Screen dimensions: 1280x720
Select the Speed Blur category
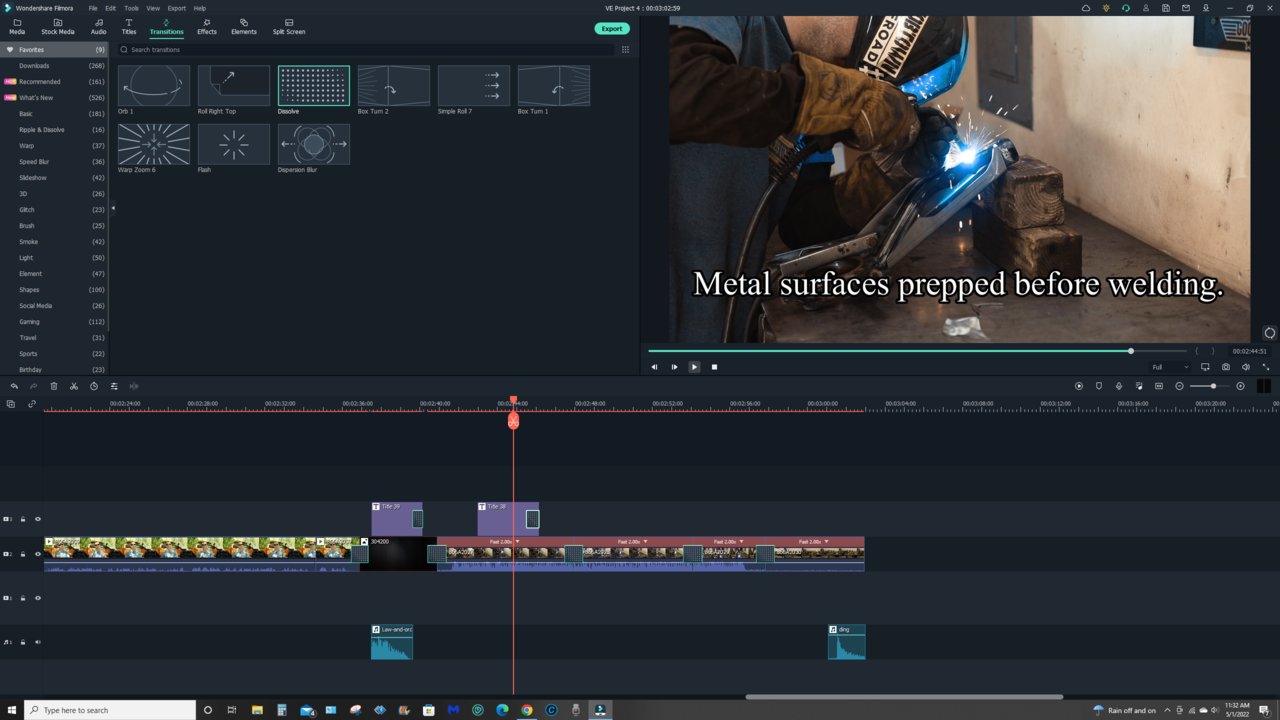click(54, 161)
